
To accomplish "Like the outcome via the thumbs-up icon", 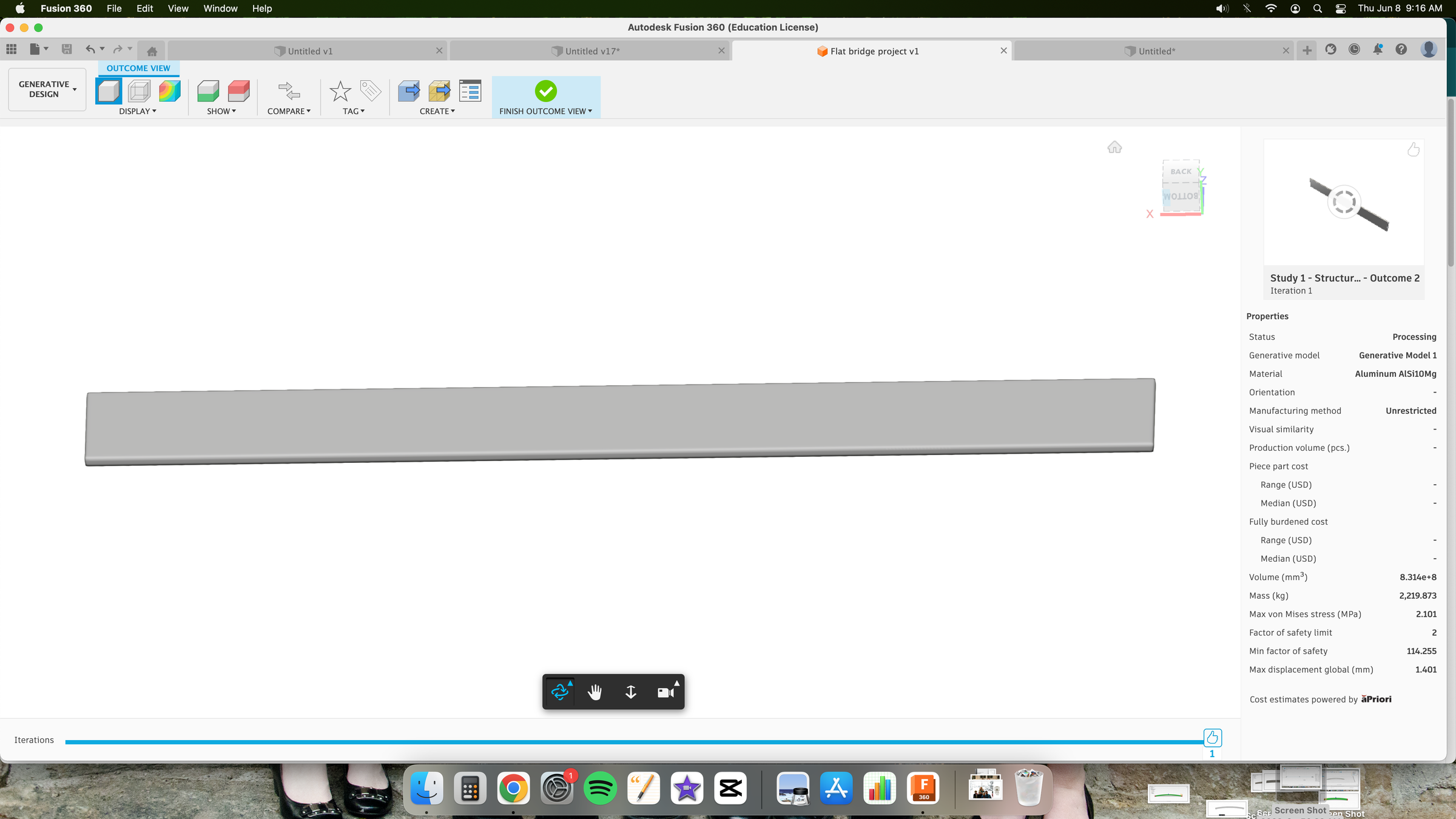I will click(x=1414, y=150).
